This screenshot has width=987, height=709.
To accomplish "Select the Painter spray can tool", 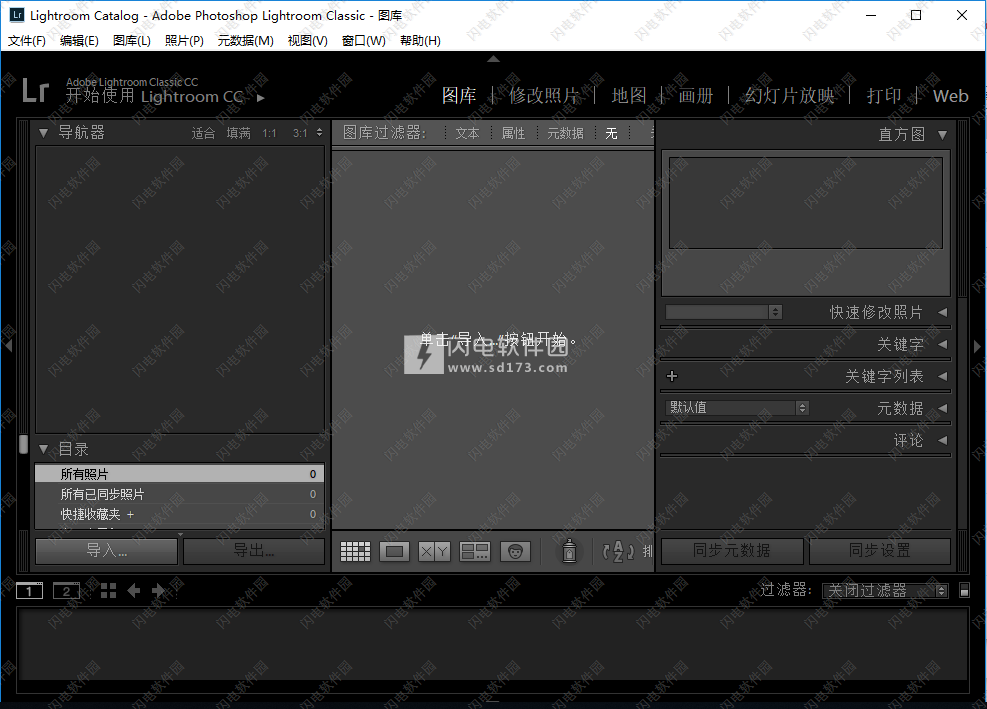I will pyautogui.click(x=569, y=551).
